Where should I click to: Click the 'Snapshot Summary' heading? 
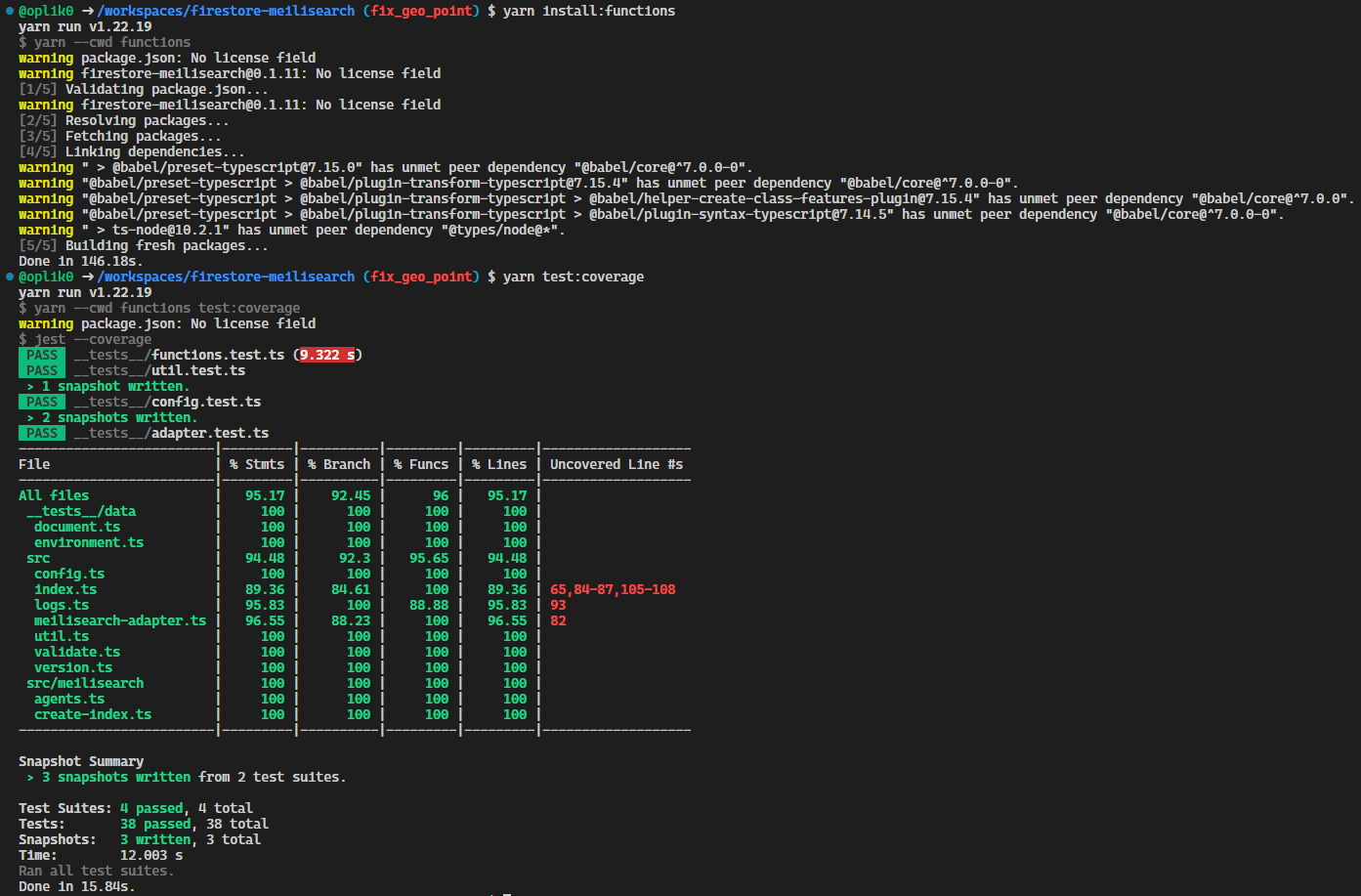tap(81, 761)
